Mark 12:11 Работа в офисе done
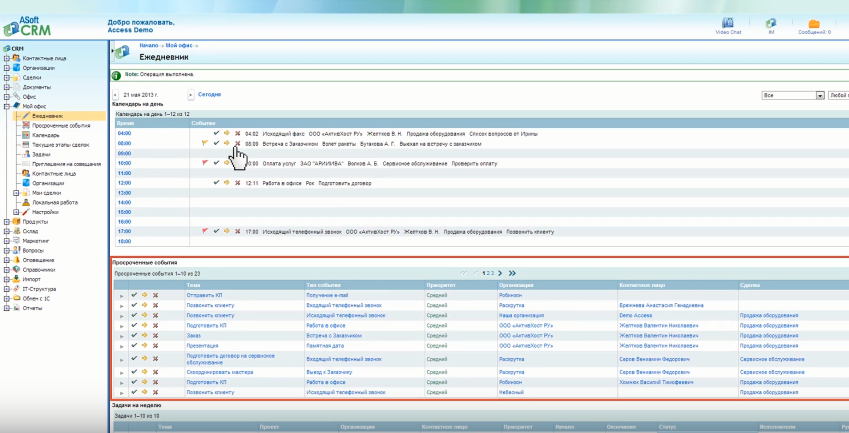The image size is (849, 433). click(x=217, y=183)
